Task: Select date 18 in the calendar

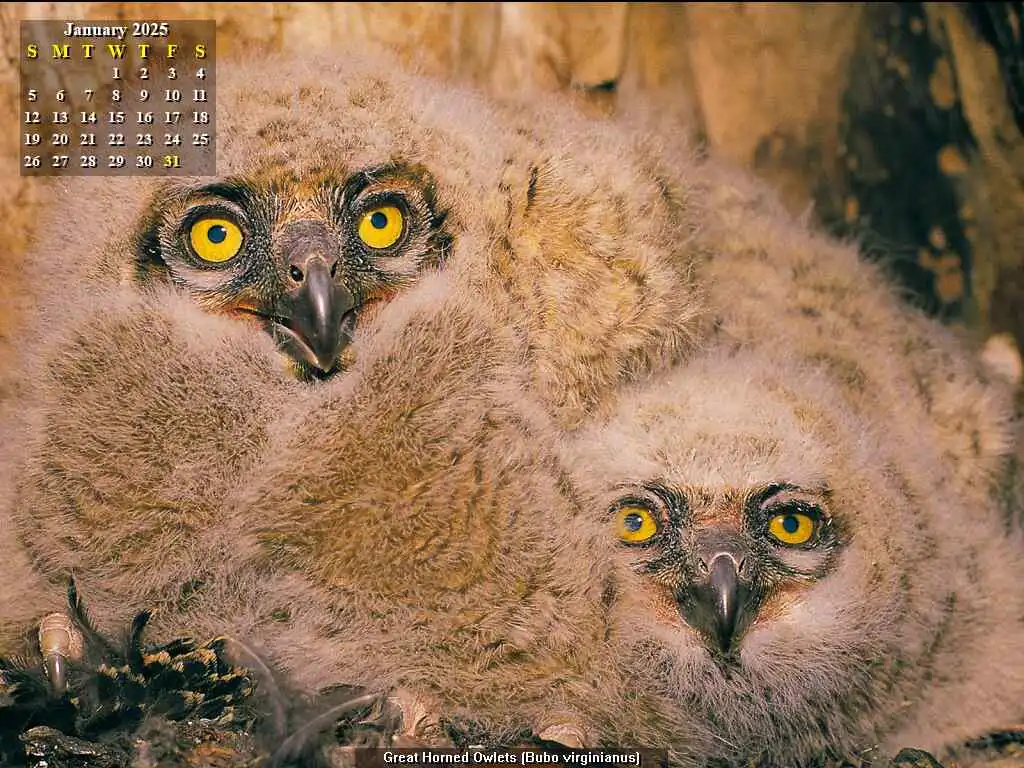Action: pyautogui.click(x=200, y=118)
